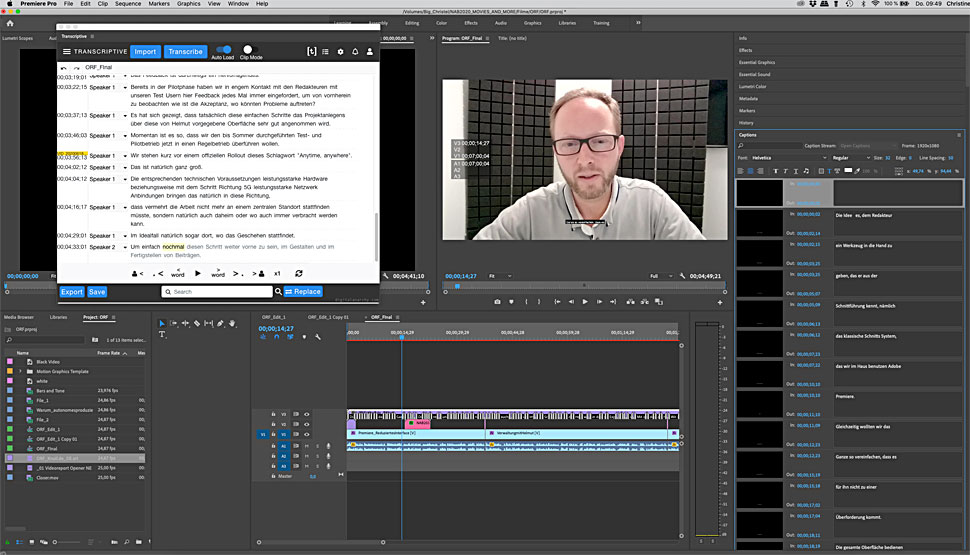The height and width of the screenshot is (555, 970).
Task: Open the Transcriptive user account icon
Action: pyautogui.click(x=370, y=51)
